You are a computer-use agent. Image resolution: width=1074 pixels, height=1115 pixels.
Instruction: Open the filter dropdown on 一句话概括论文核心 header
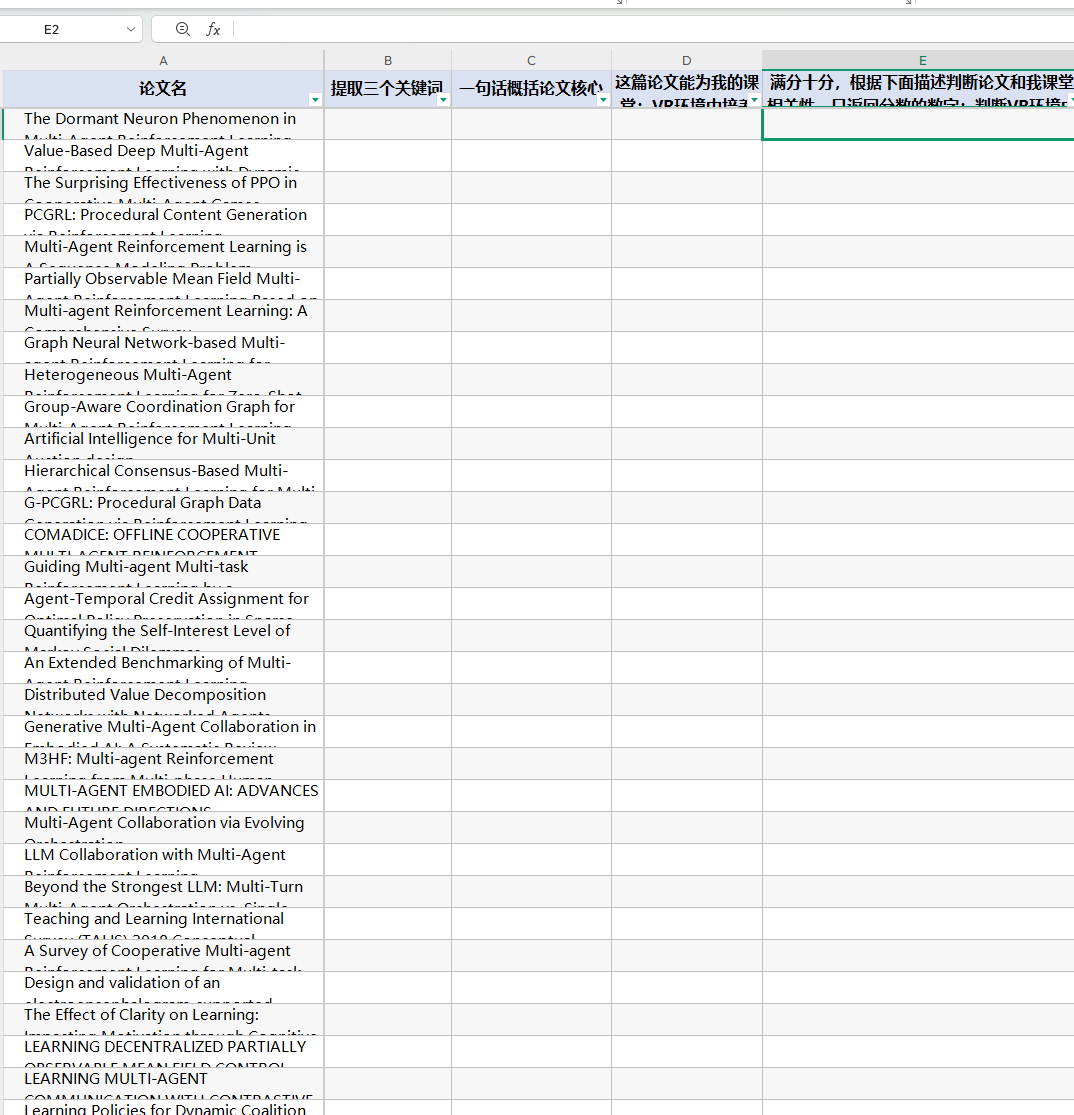pyautogui.click(x=603, y=100)
